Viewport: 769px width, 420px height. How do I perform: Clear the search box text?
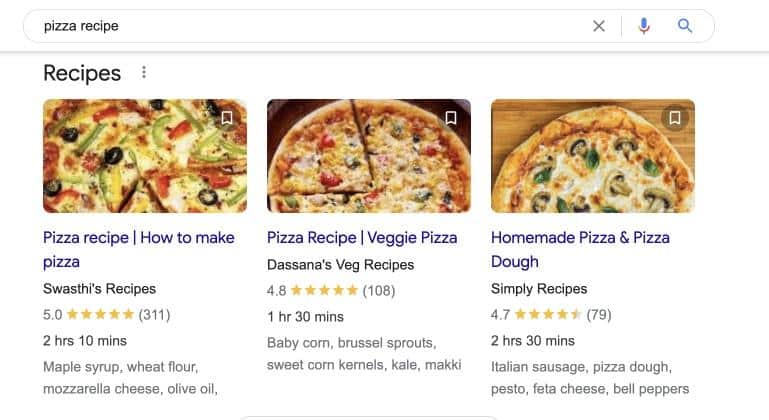pos(599,26)
